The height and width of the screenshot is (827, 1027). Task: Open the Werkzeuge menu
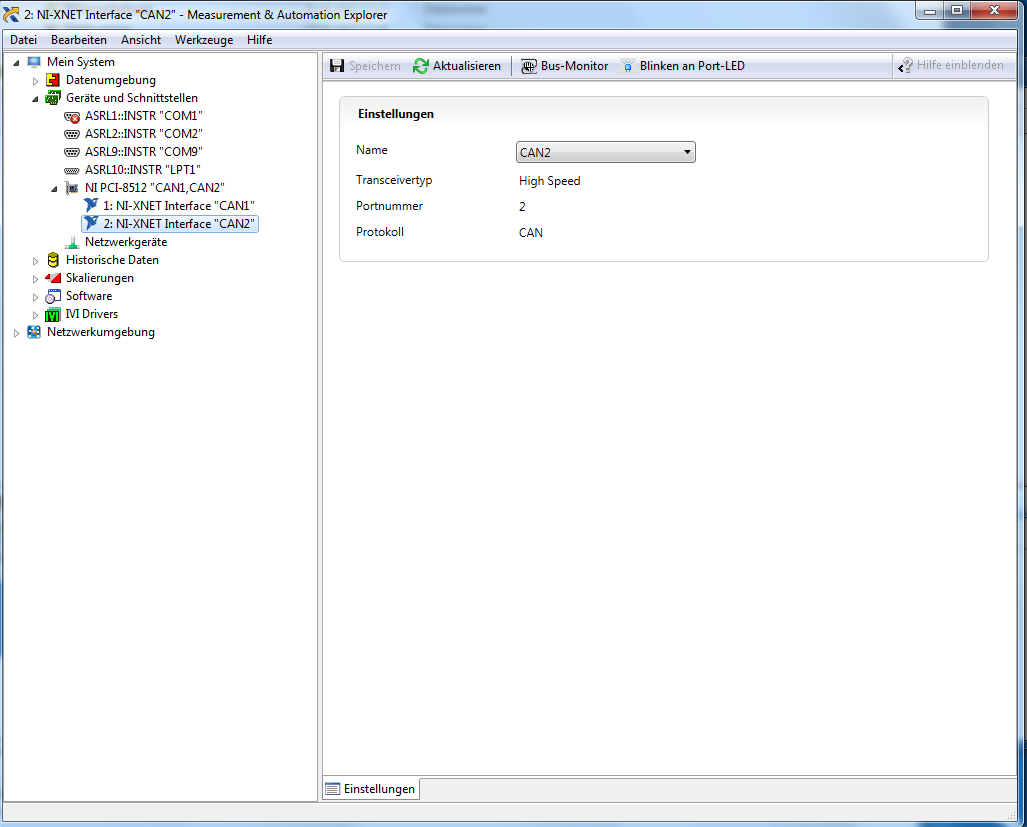click(204, 40)
